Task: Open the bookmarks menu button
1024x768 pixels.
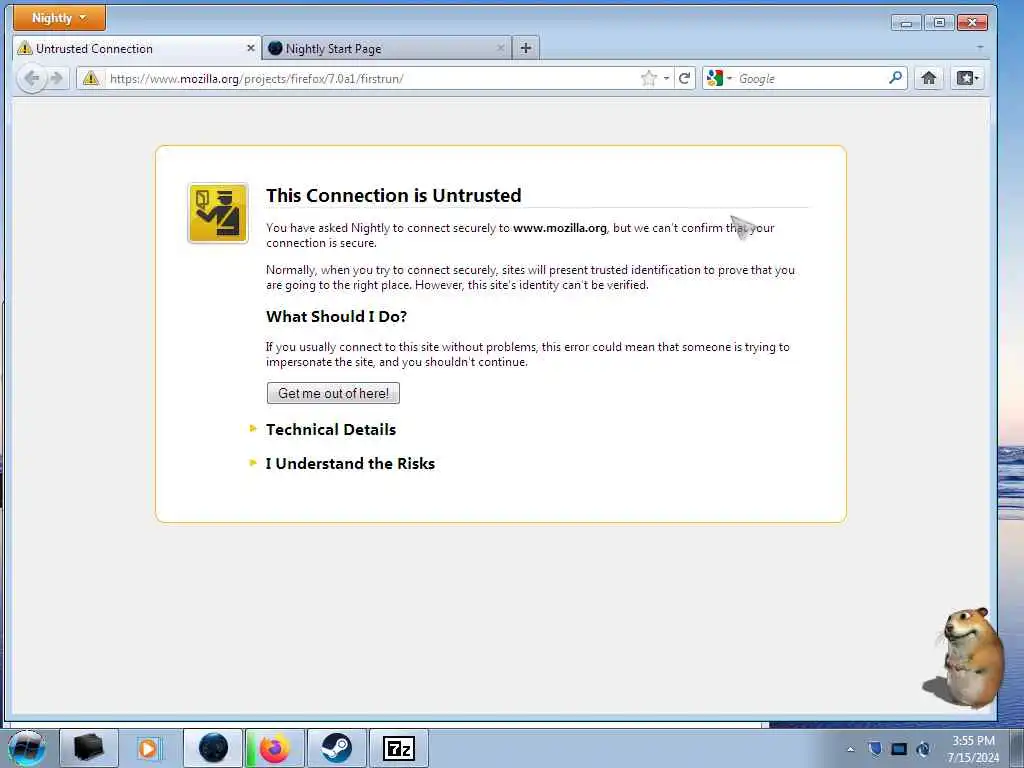Action: point(967,78)
